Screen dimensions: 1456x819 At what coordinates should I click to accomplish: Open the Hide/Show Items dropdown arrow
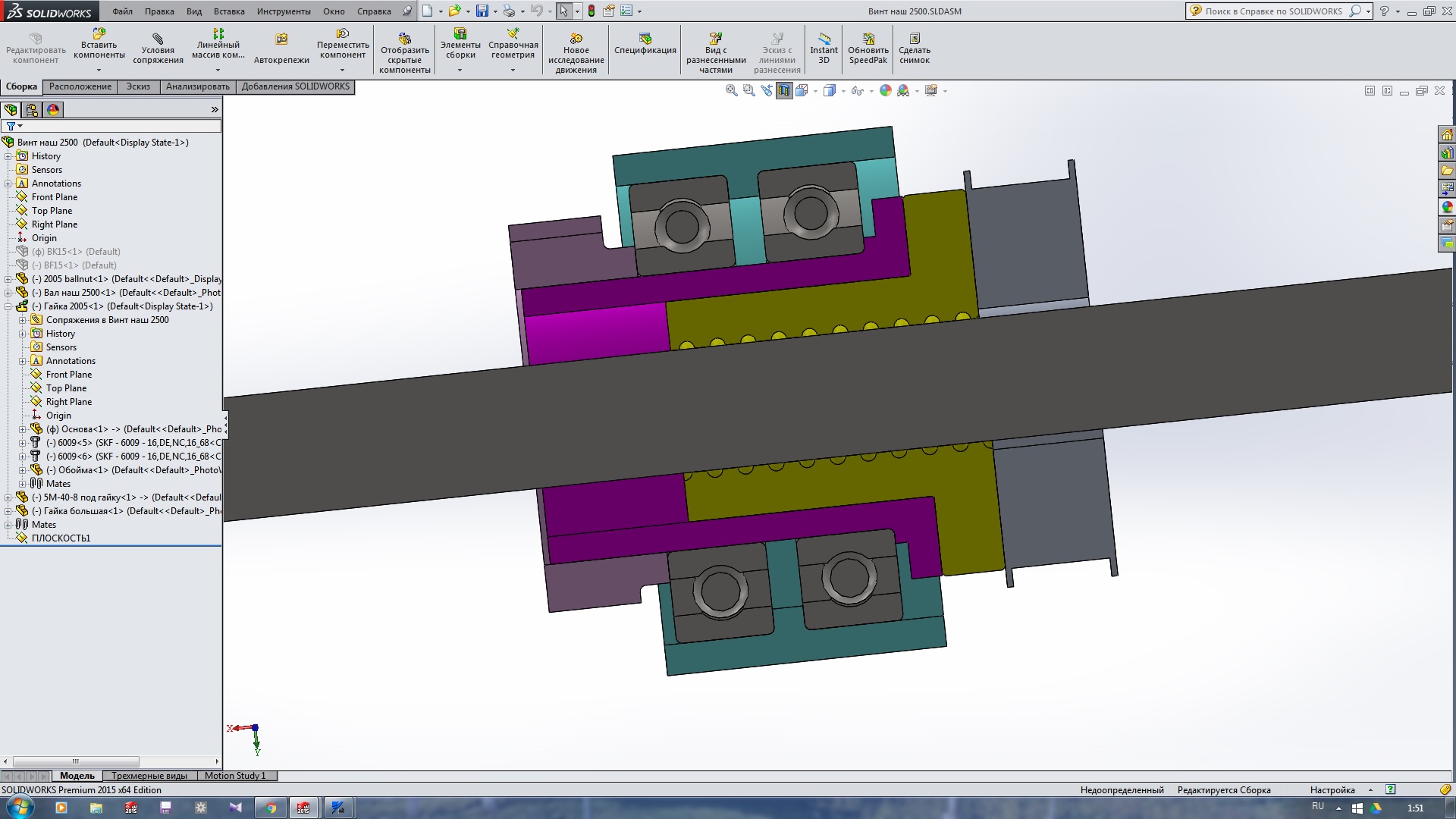tap(871, 91)
